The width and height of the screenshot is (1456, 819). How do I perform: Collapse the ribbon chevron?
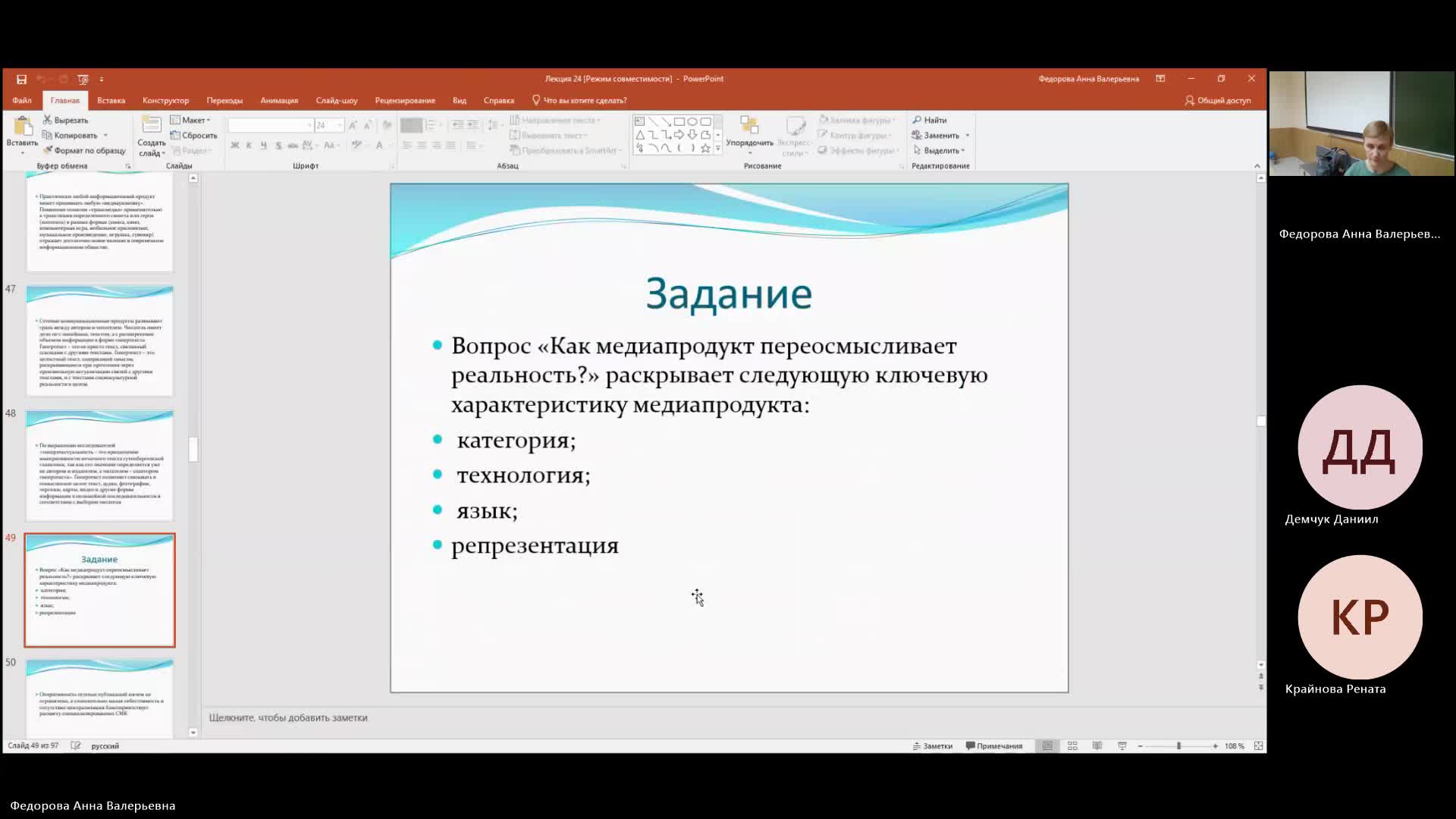(1257, 166)
